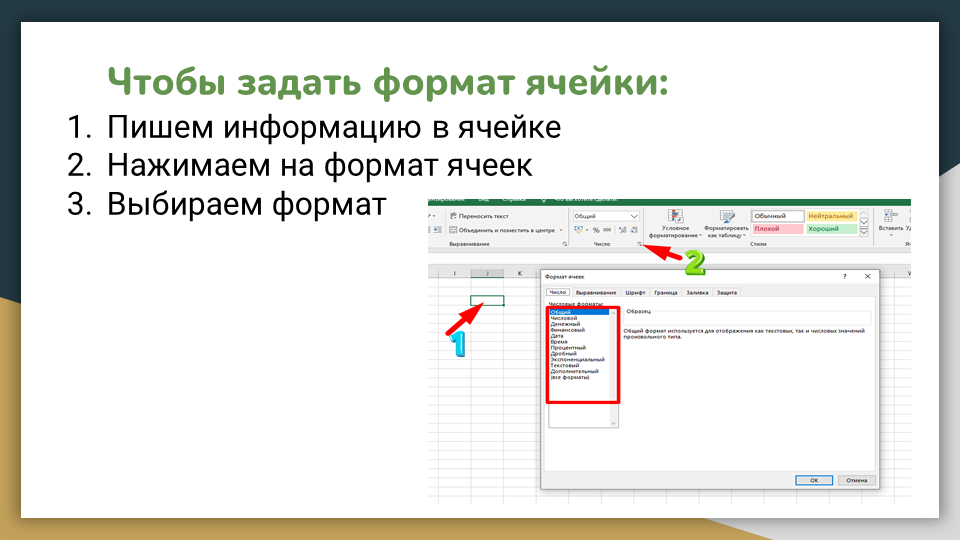960x540 pixels.
Task: Open the Alignment (Выравнивание) group dialog launcher
Action: pyautogui.click(x=564, y=244)
